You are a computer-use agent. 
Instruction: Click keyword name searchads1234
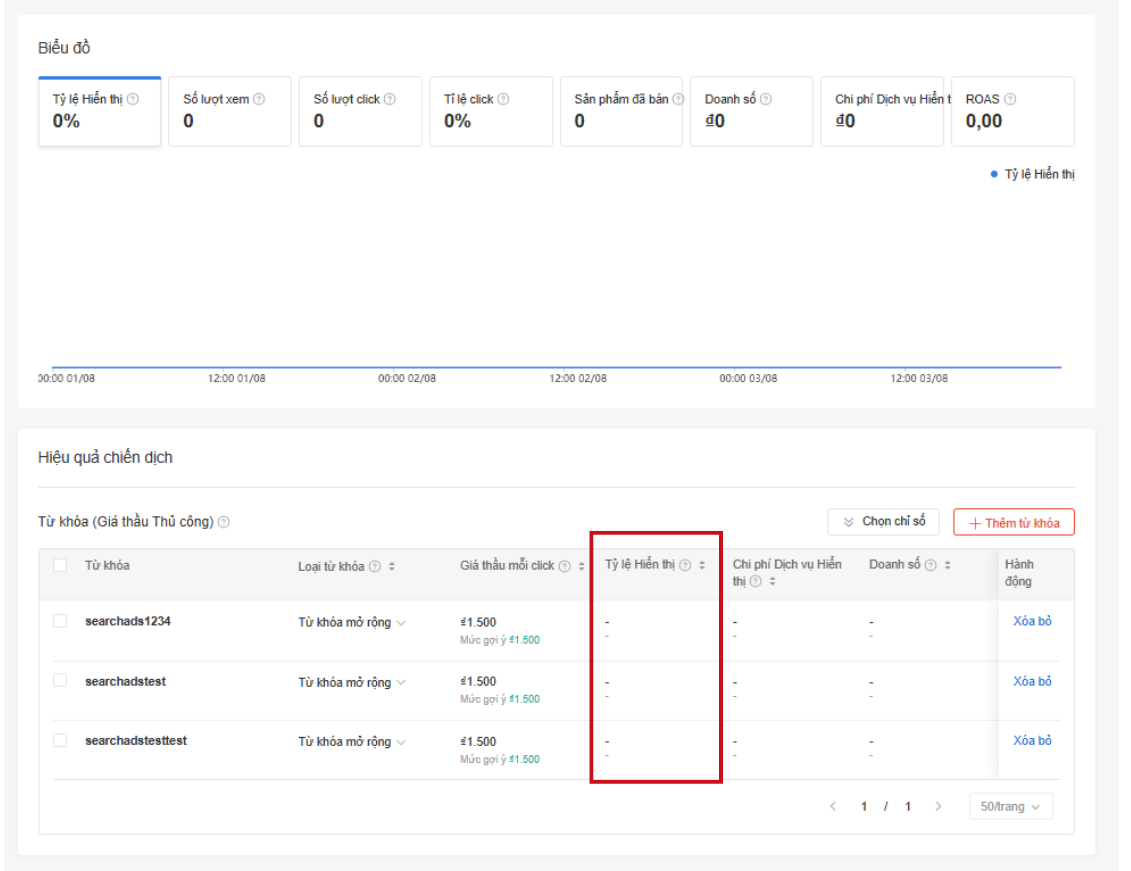point(128,621)
